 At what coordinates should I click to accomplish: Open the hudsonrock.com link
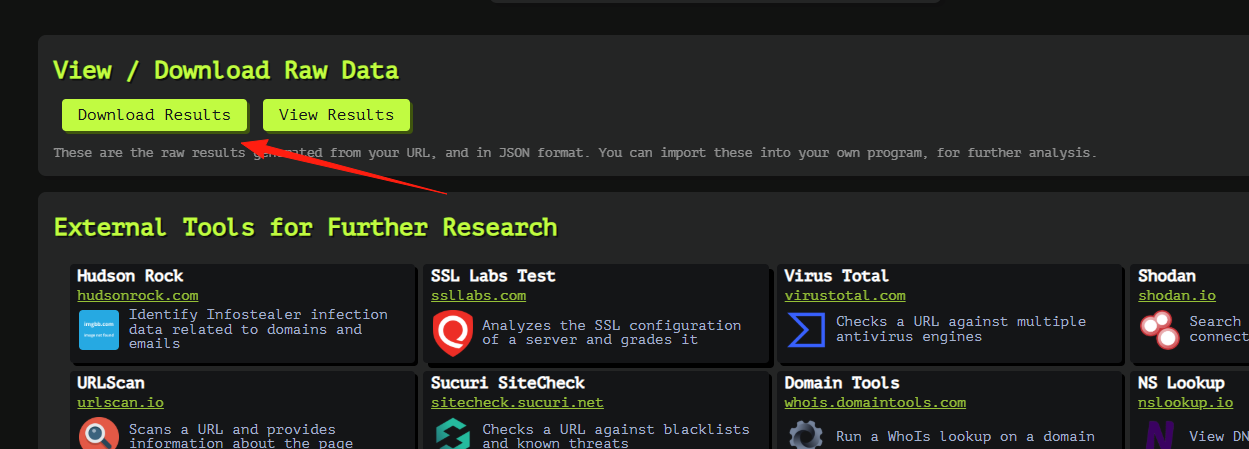137,295
